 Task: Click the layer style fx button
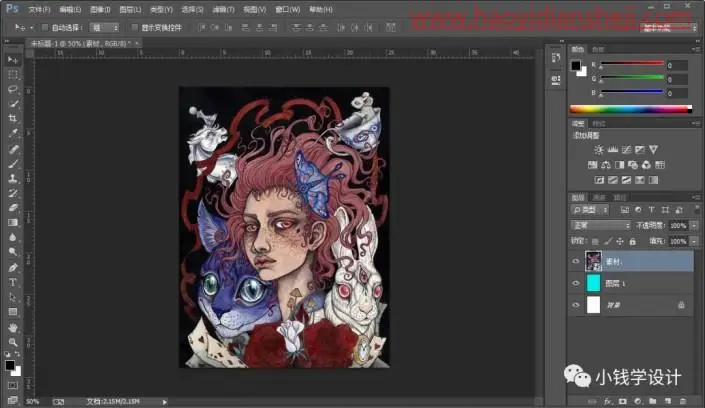608,401
